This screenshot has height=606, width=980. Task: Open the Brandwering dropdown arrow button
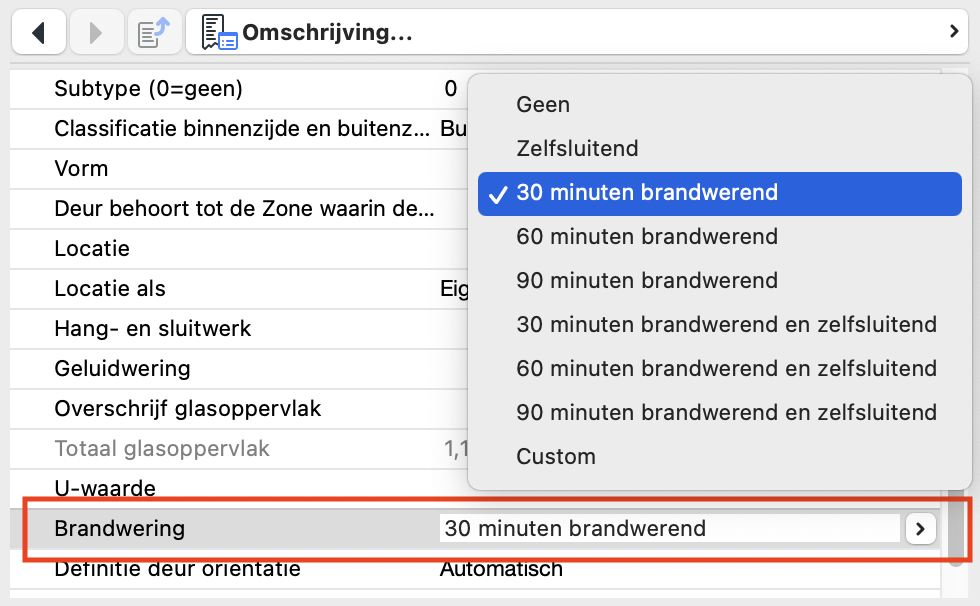click(920, 528)
